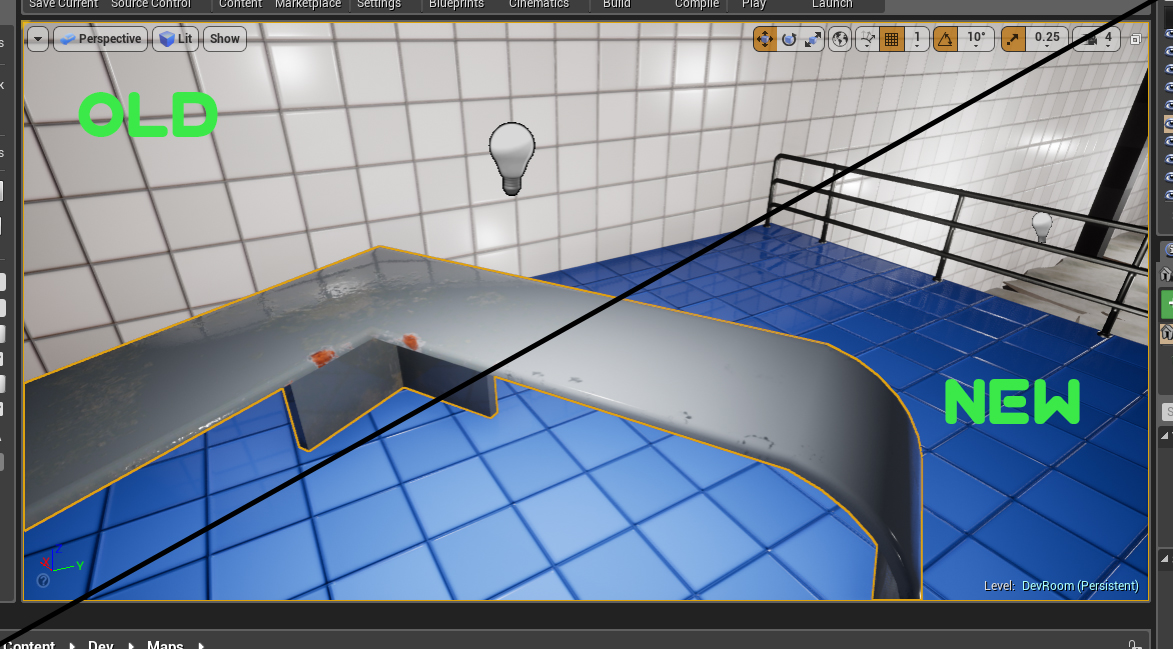Toggle rotation snapping on or off

[x=945, y=39]
